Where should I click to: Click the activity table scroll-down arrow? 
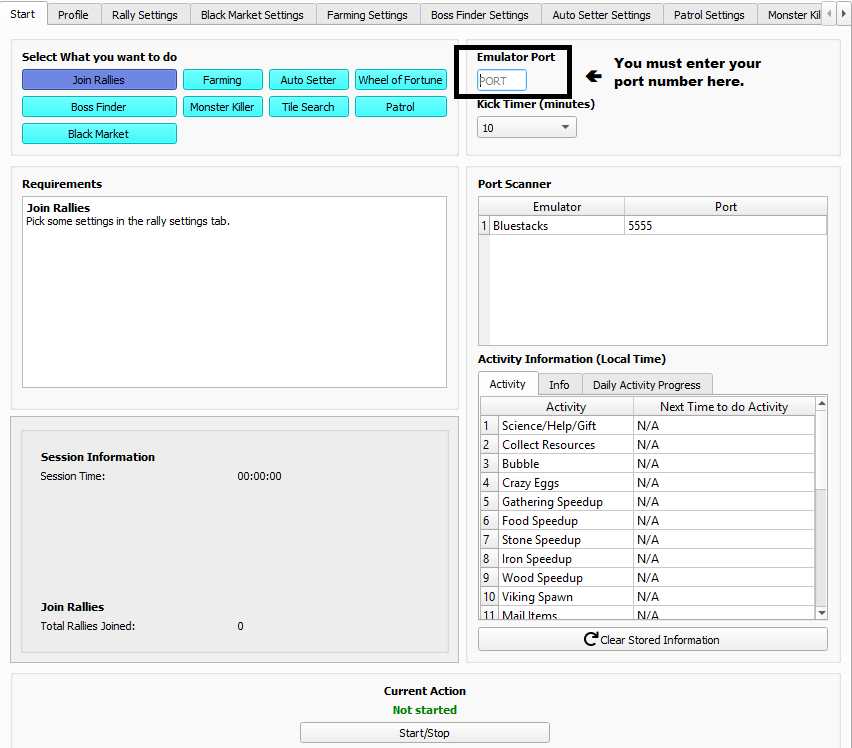pos(822,613)
